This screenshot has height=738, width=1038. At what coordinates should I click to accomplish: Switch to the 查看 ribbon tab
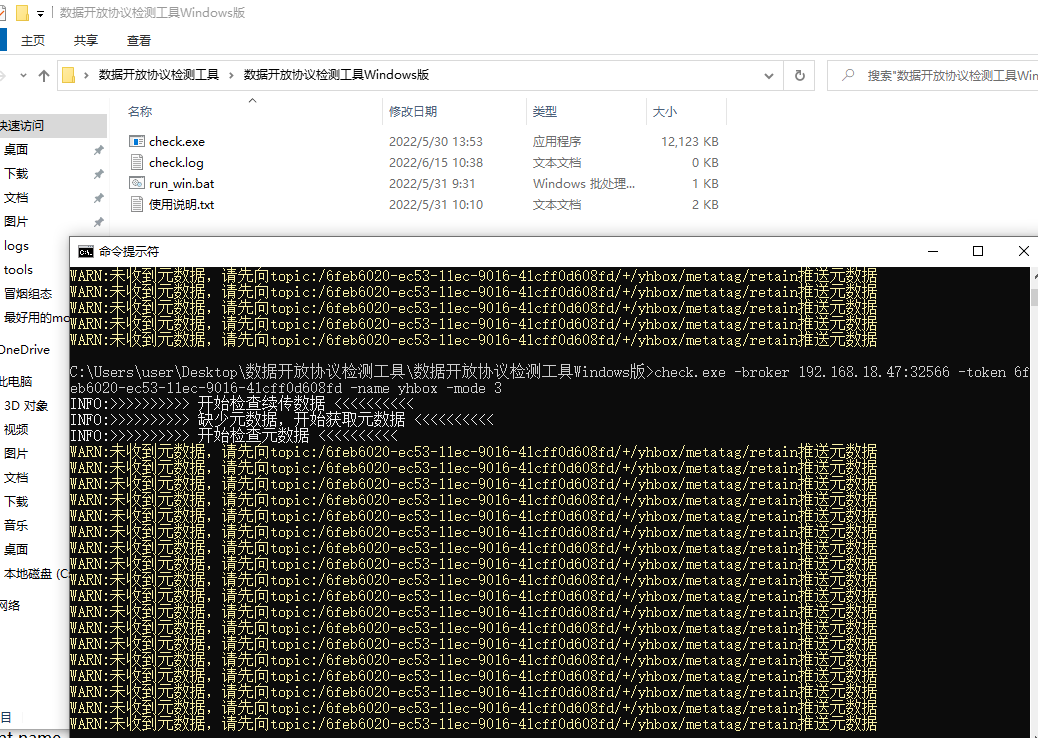[138, 40]
